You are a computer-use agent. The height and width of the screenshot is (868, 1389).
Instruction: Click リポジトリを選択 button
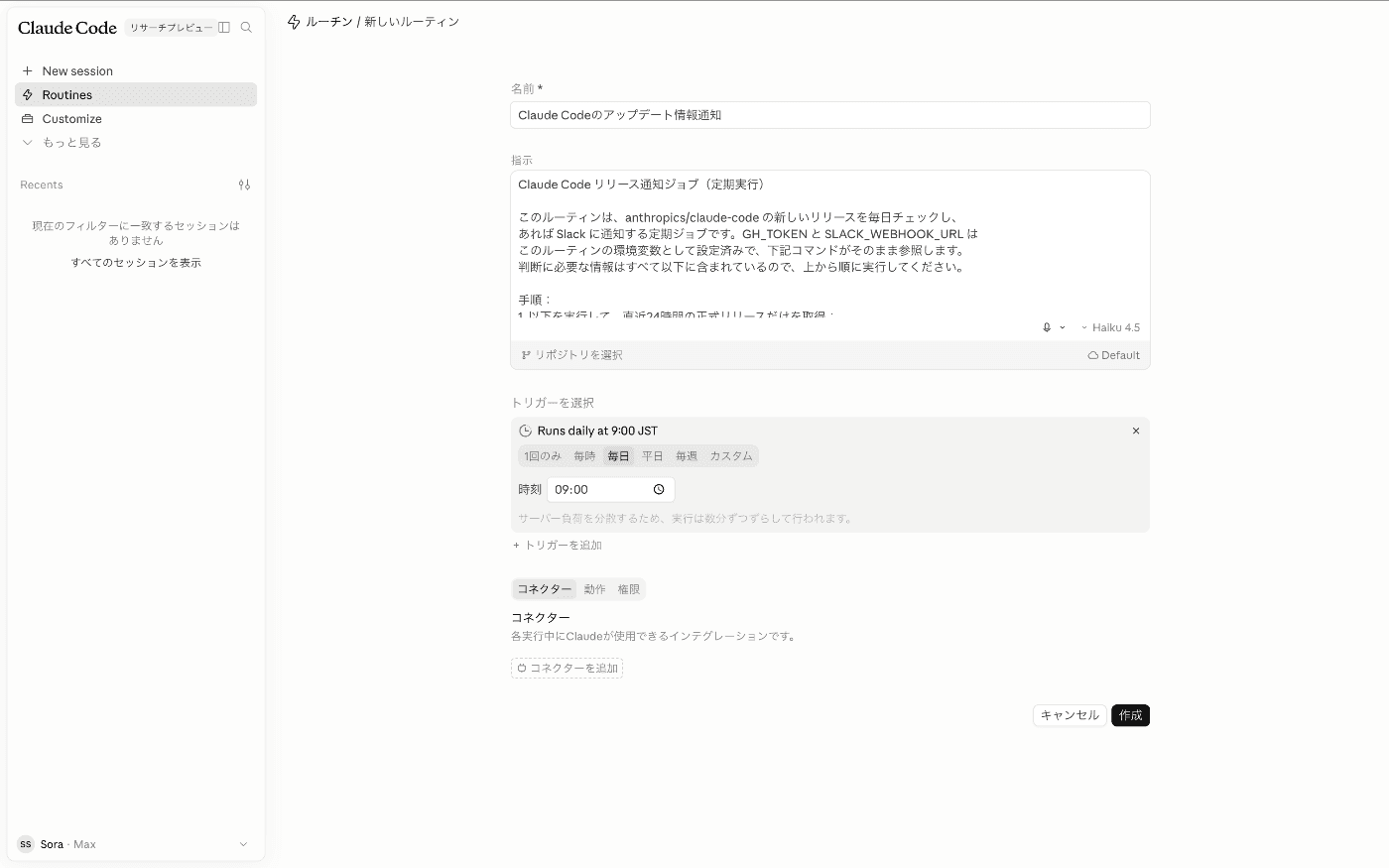tap(572, 355)
